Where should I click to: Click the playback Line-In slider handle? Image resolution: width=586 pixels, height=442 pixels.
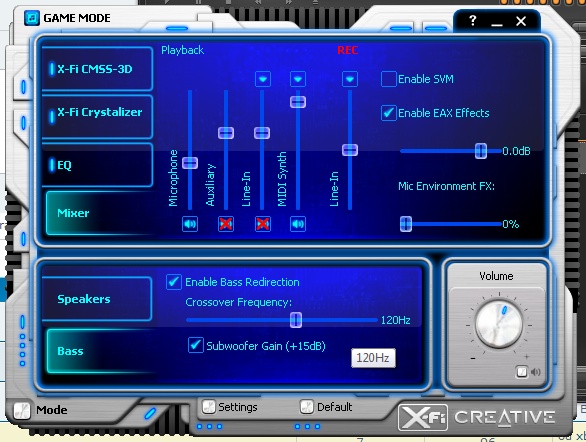262,133
